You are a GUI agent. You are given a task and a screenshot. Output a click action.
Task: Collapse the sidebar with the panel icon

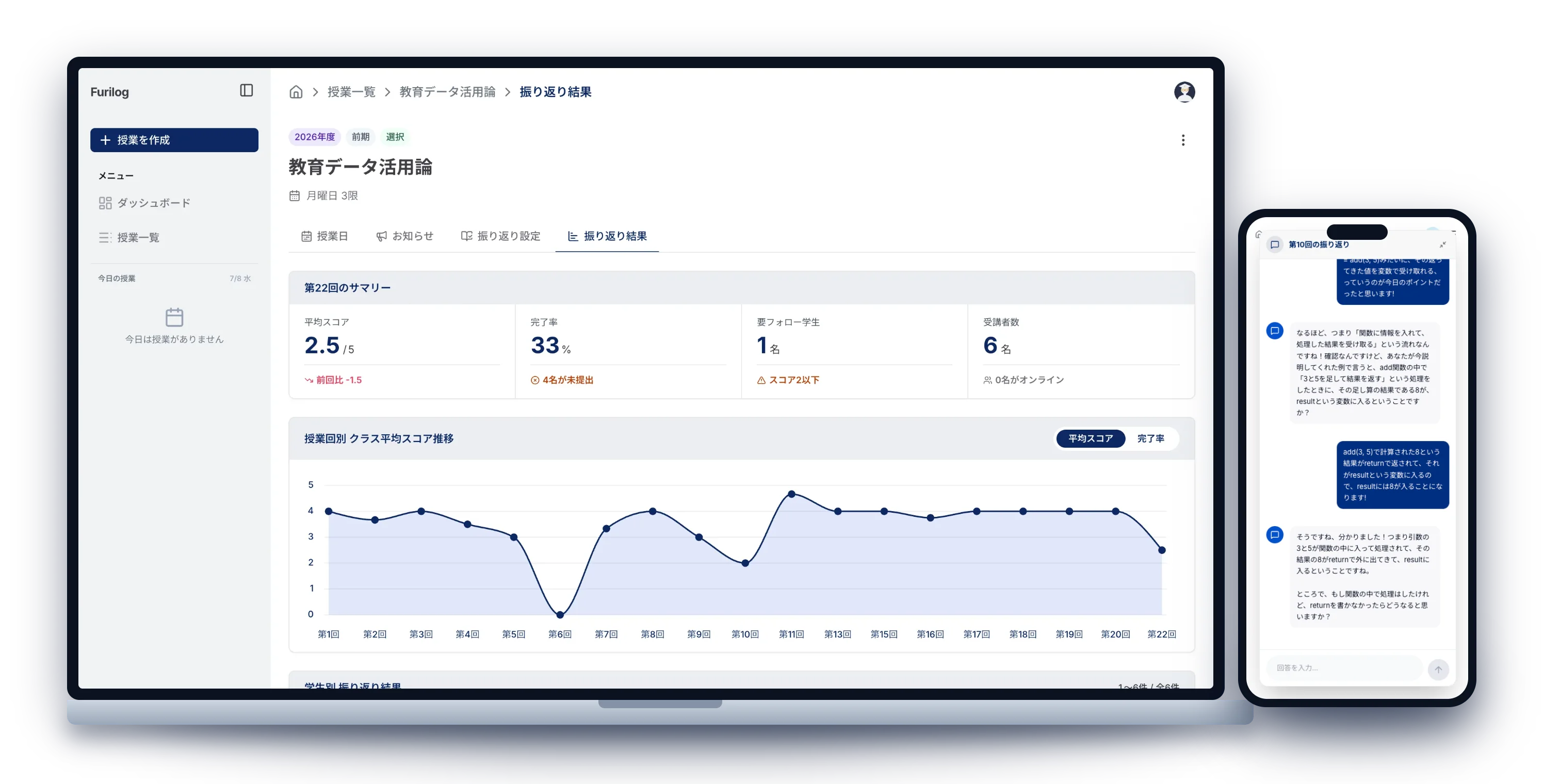pyautogui.click(x=247, y=91)
